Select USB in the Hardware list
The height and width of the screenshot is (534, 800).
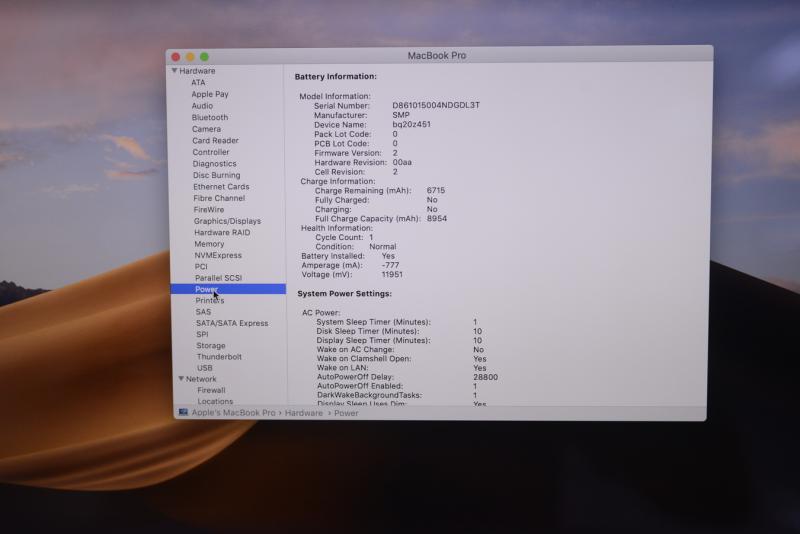pos(205,368)
